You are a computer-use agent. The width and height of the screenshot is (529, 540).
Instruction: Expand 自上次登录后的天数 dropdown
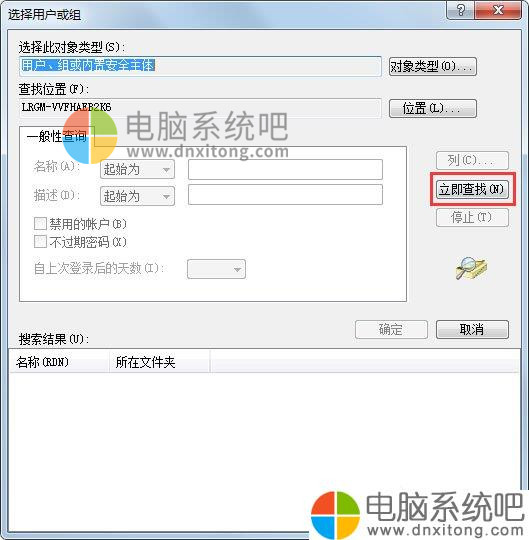pyautogui.click(x=216, y=269)
